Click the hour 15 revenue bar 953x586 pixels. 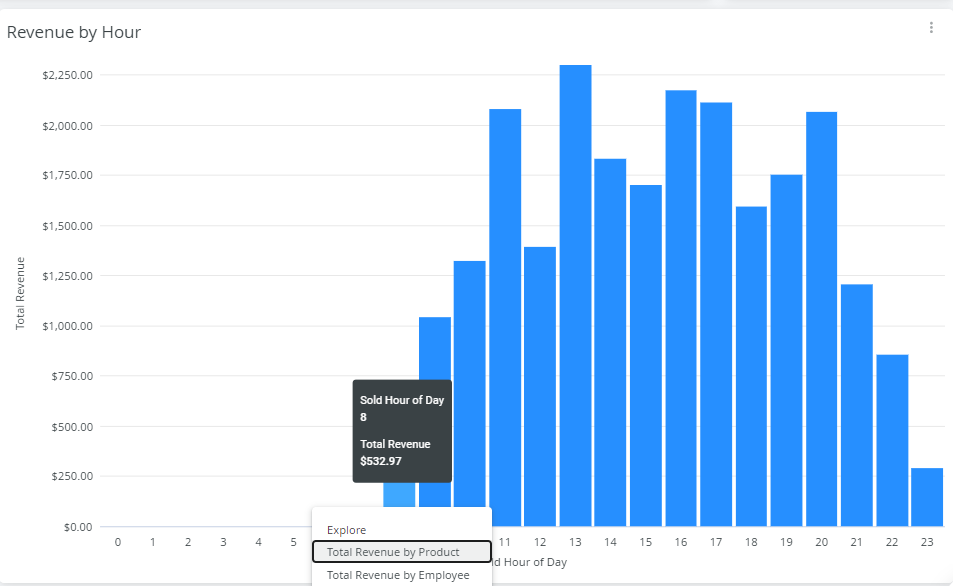(645, 356)
